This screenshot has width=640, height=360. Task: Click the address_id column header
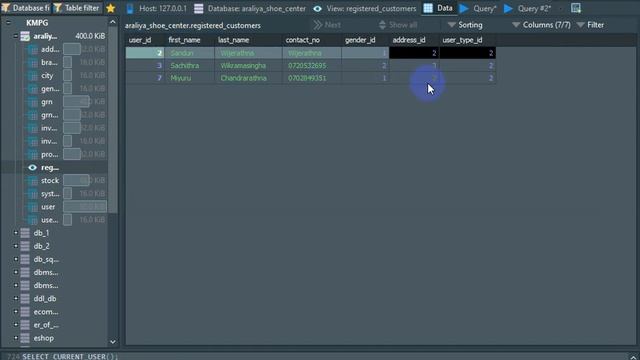[414, 40]
